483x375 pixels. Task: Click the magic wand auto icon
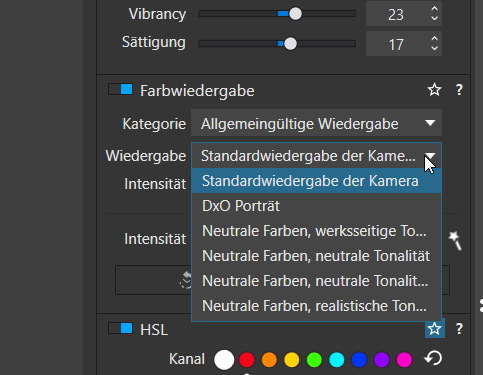click(x=455, y=240)
